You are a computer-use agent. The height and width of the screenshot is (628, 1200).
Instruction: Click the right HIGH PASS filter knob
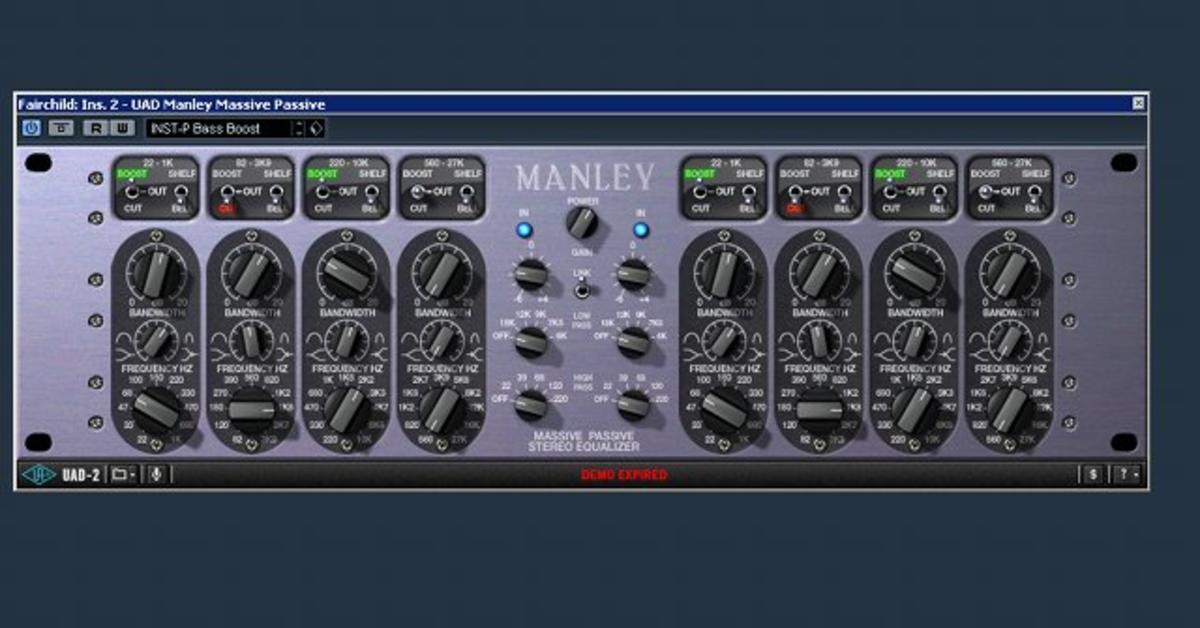633,404
